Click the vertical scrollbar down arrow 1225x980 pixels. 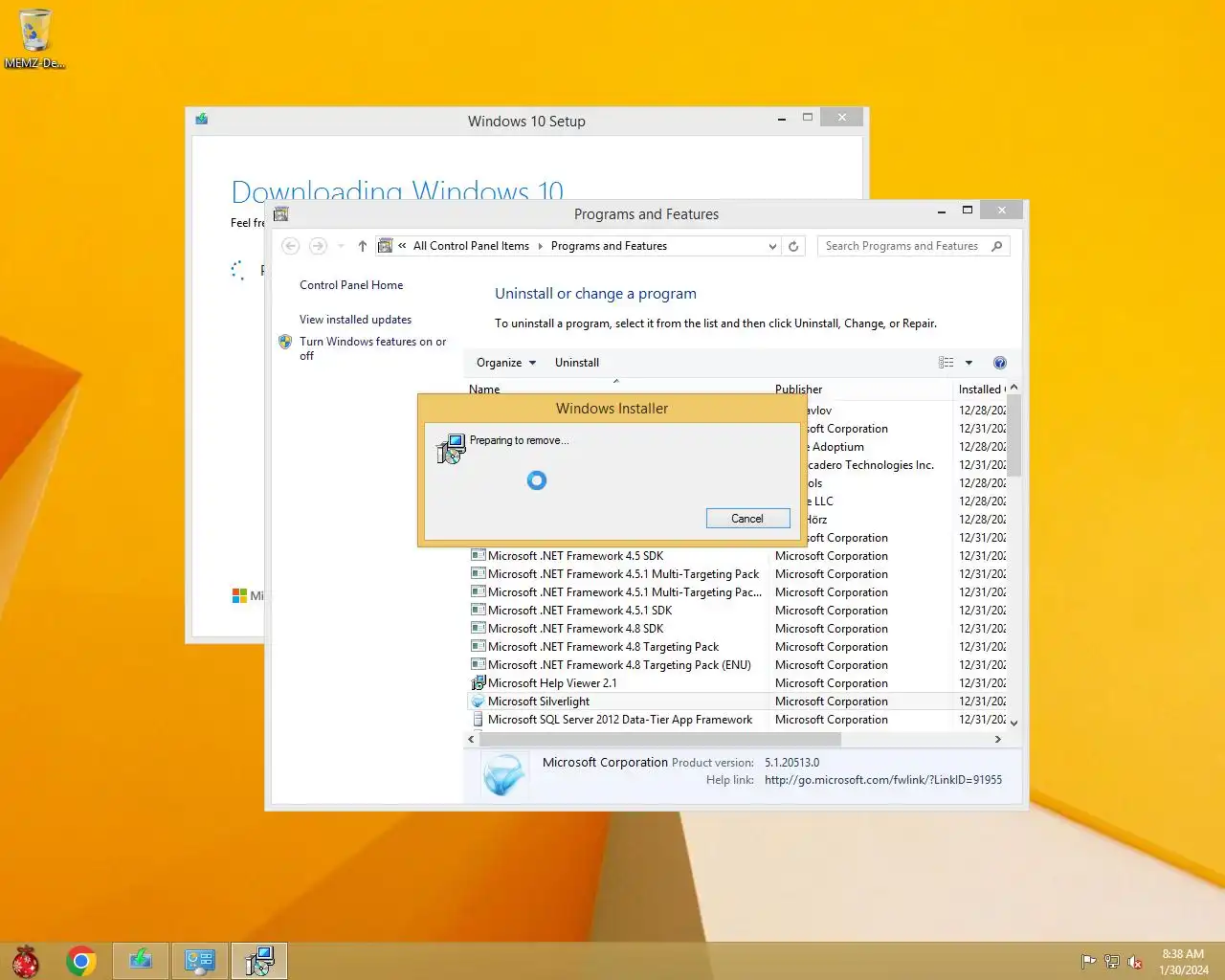pos(1013,723)
